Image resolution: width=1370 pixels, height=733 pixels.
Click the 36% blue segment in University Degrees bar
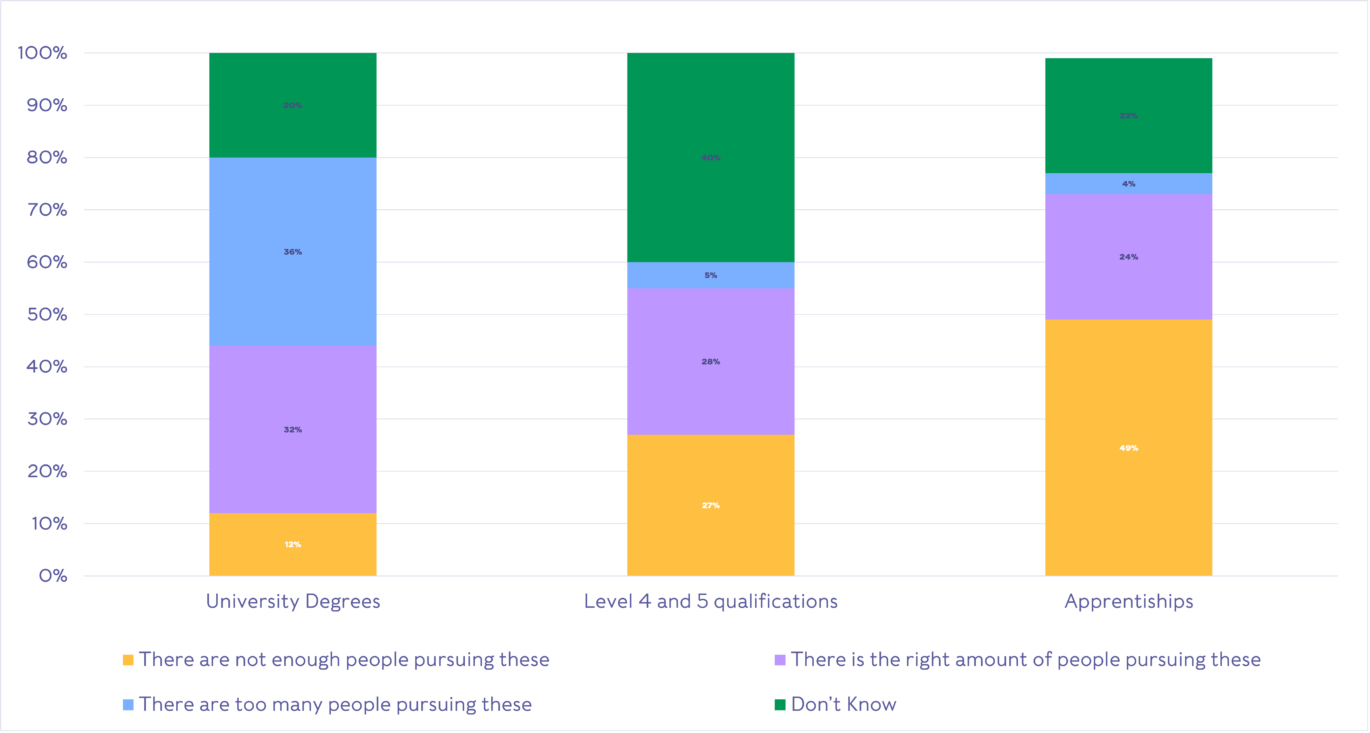293,252
